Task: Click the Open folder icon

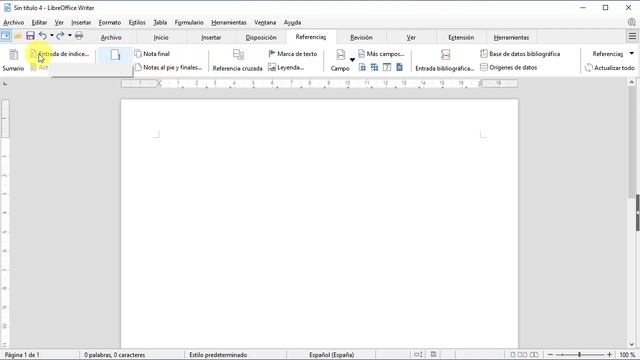Action: point(18,36)
